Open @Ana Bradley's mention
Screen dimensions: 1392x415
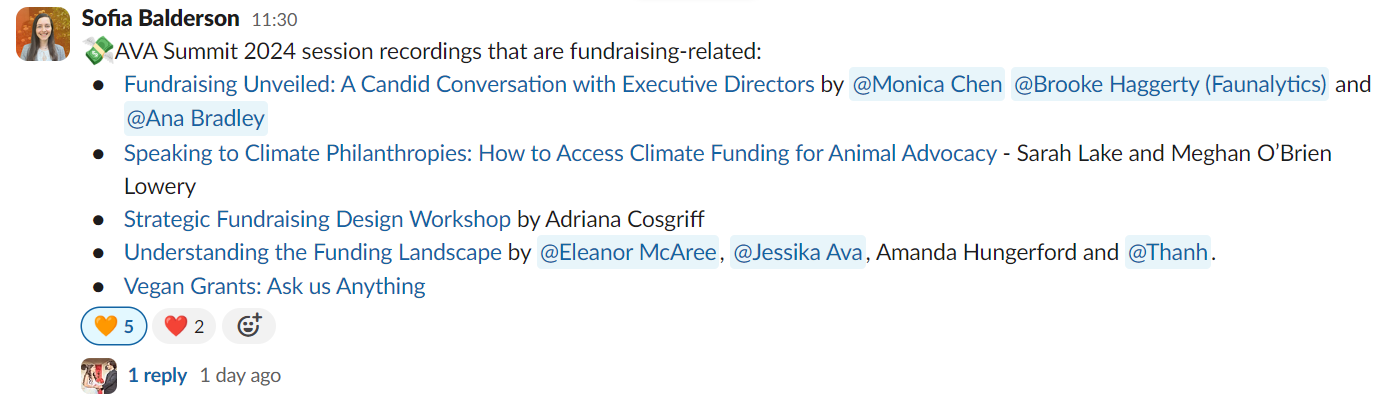click(195, 118)
